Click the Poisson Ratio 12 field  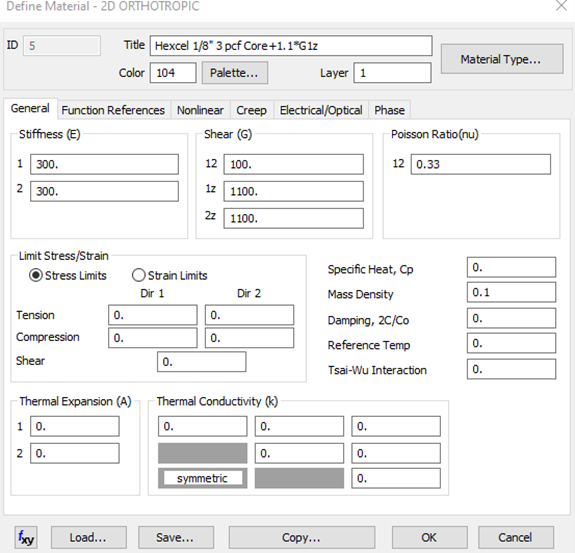point(481,164)
